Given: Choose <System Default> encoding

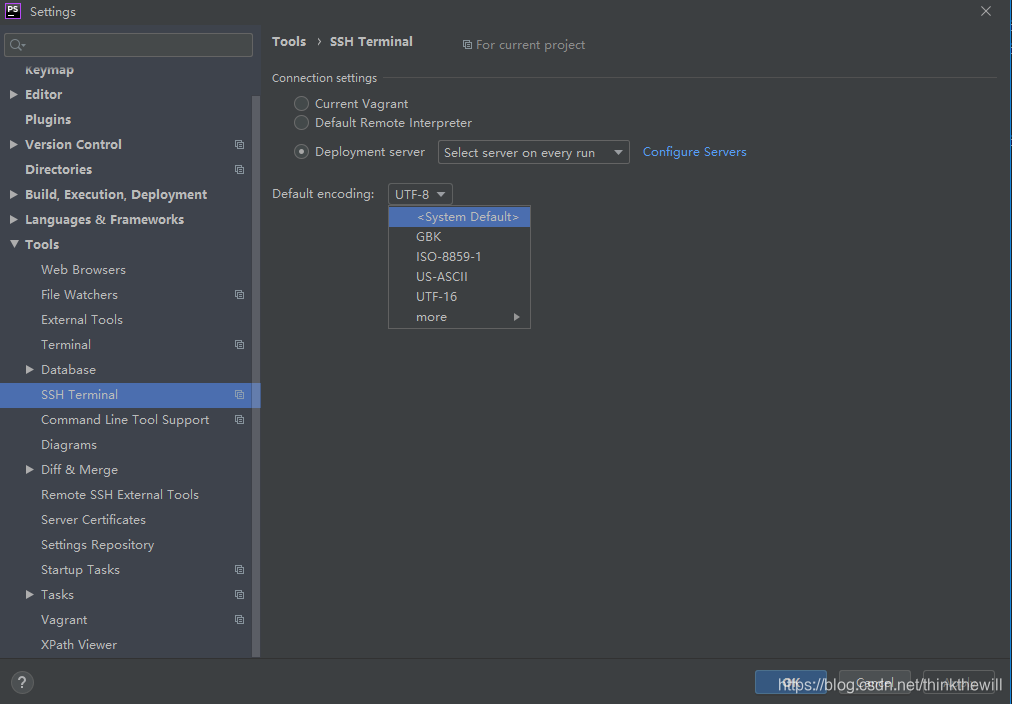Looking at the screenshot, I should [x=460, y=217].
